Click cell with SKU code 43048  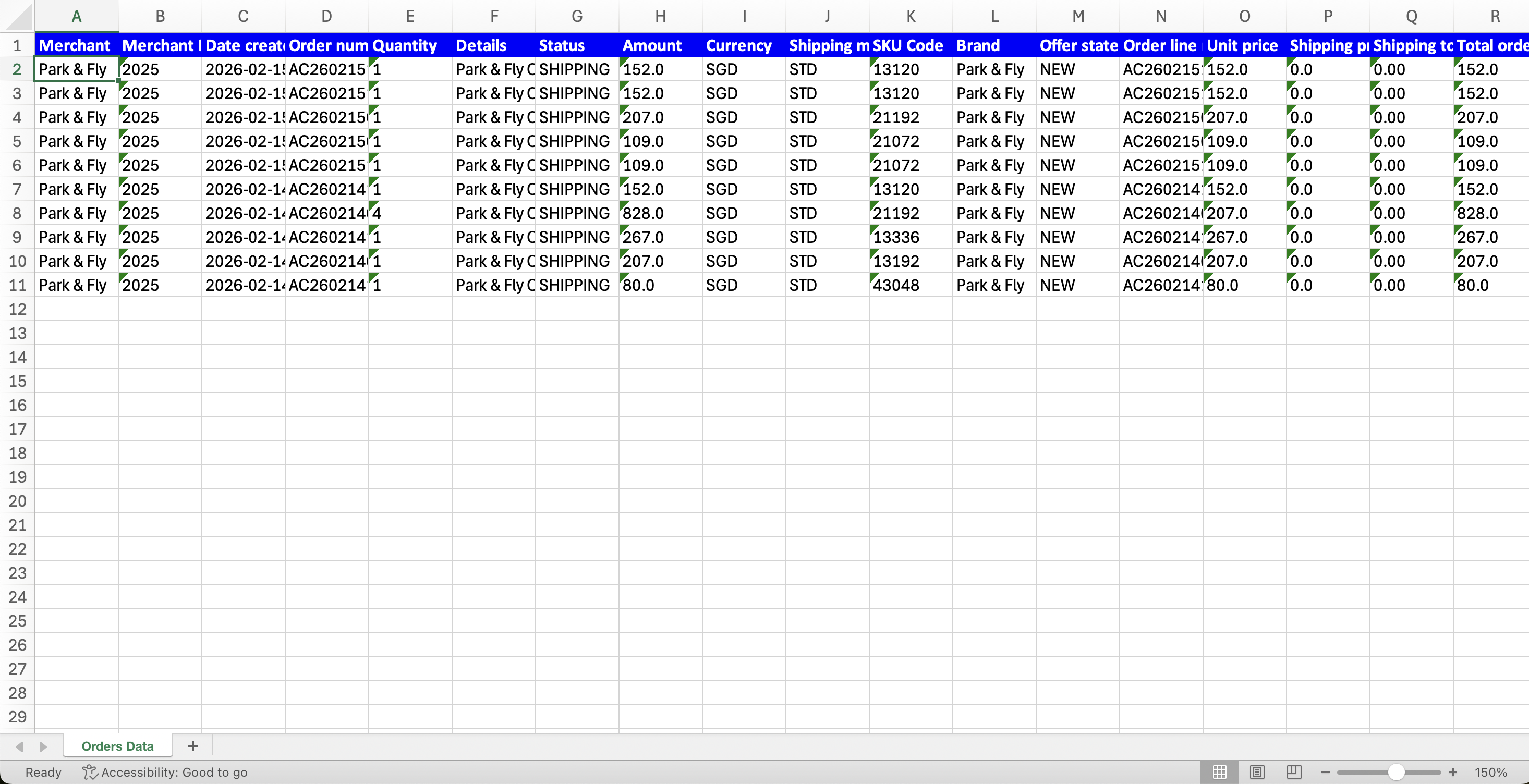pos(911,285)
